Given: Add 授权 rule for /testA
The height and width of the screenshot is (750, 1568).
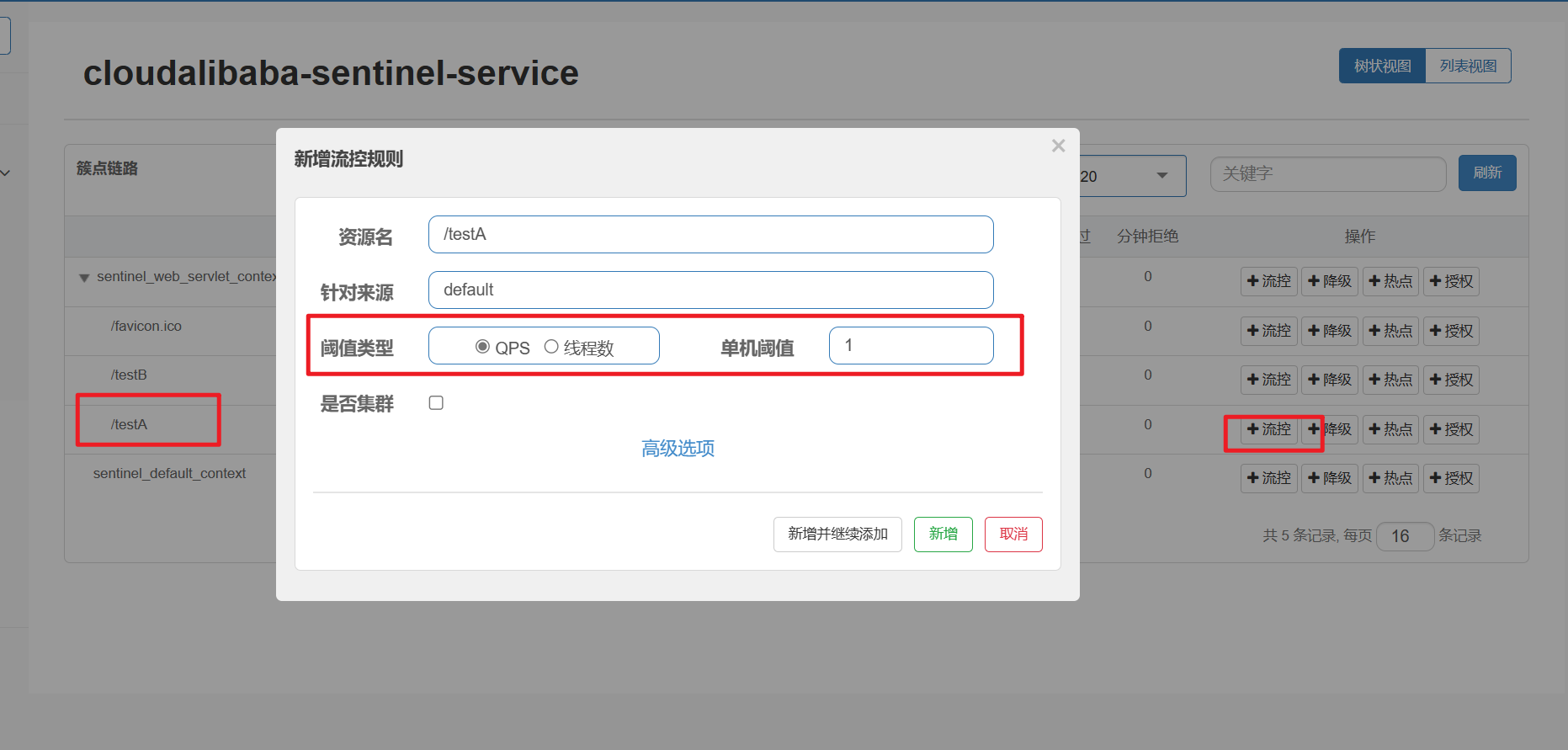Looking at the screenshot, I should (1451, 429).
